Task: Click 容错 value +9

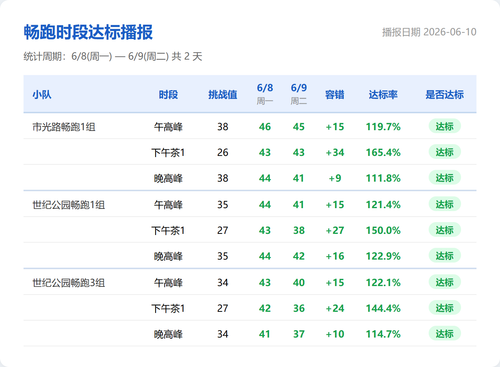Action: point(335,178)
